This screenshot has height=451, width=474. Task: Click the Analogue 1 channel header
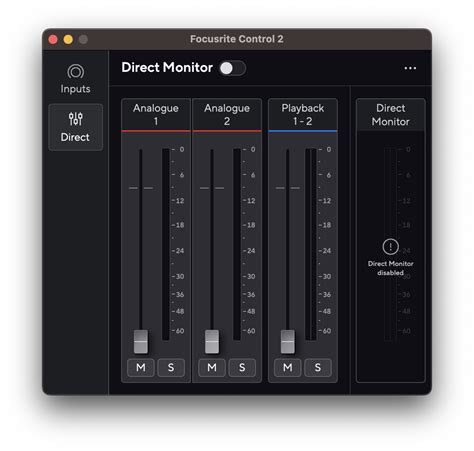tap(156, 114)
